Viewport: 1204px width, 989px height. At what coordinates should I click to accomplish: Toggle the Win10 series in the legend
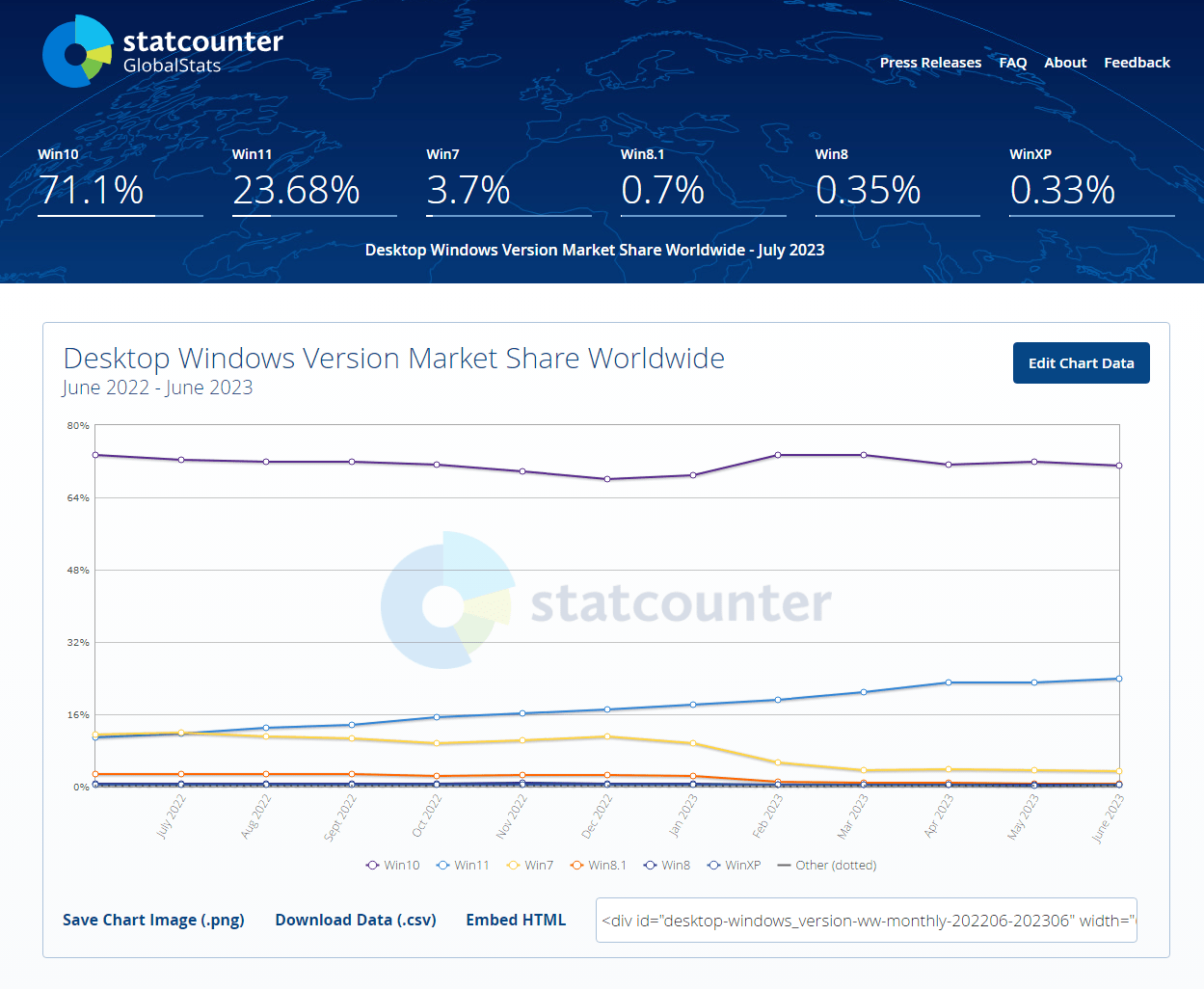[370, 865]
